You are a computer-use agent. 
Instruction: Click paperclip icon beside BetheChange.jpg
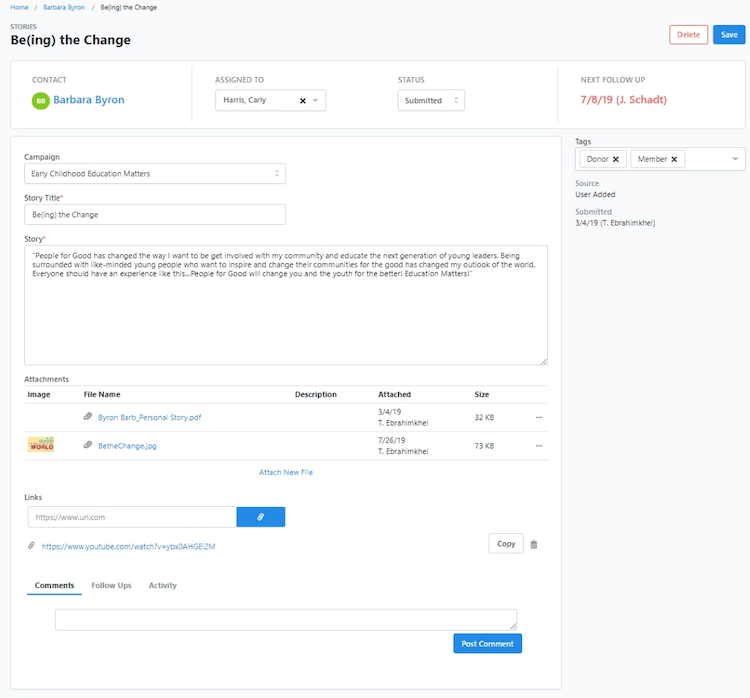coord(88,445)
